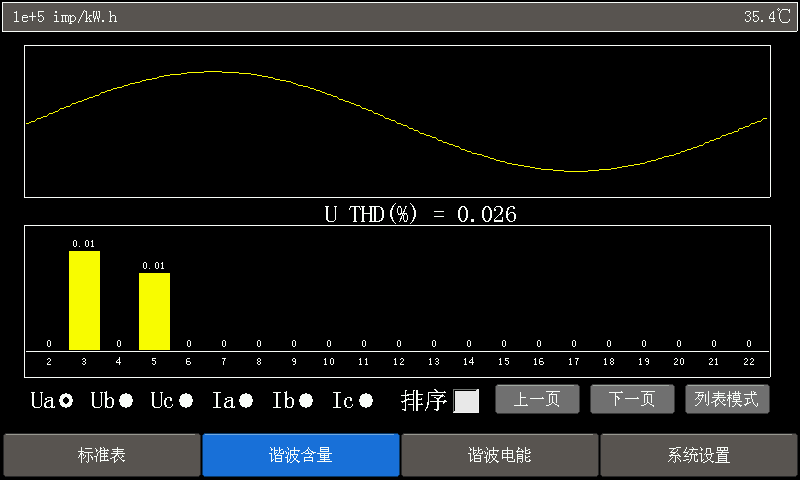Click the 3rd harmonic yellow bar
This screenshot has height=480, width=800.
84,300
